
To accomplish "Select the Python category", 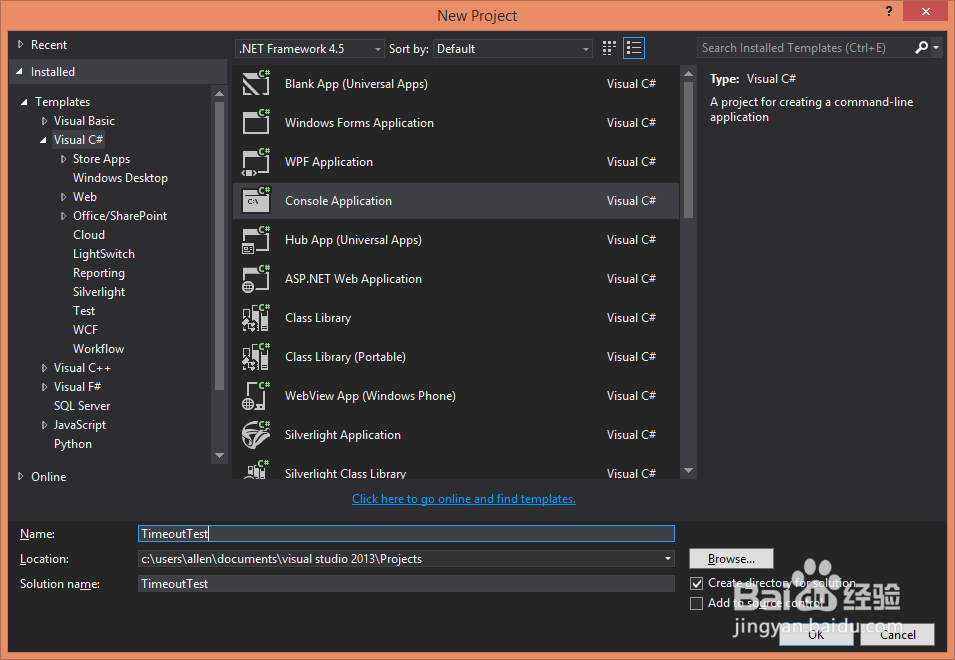I will (x=72, y=444).
